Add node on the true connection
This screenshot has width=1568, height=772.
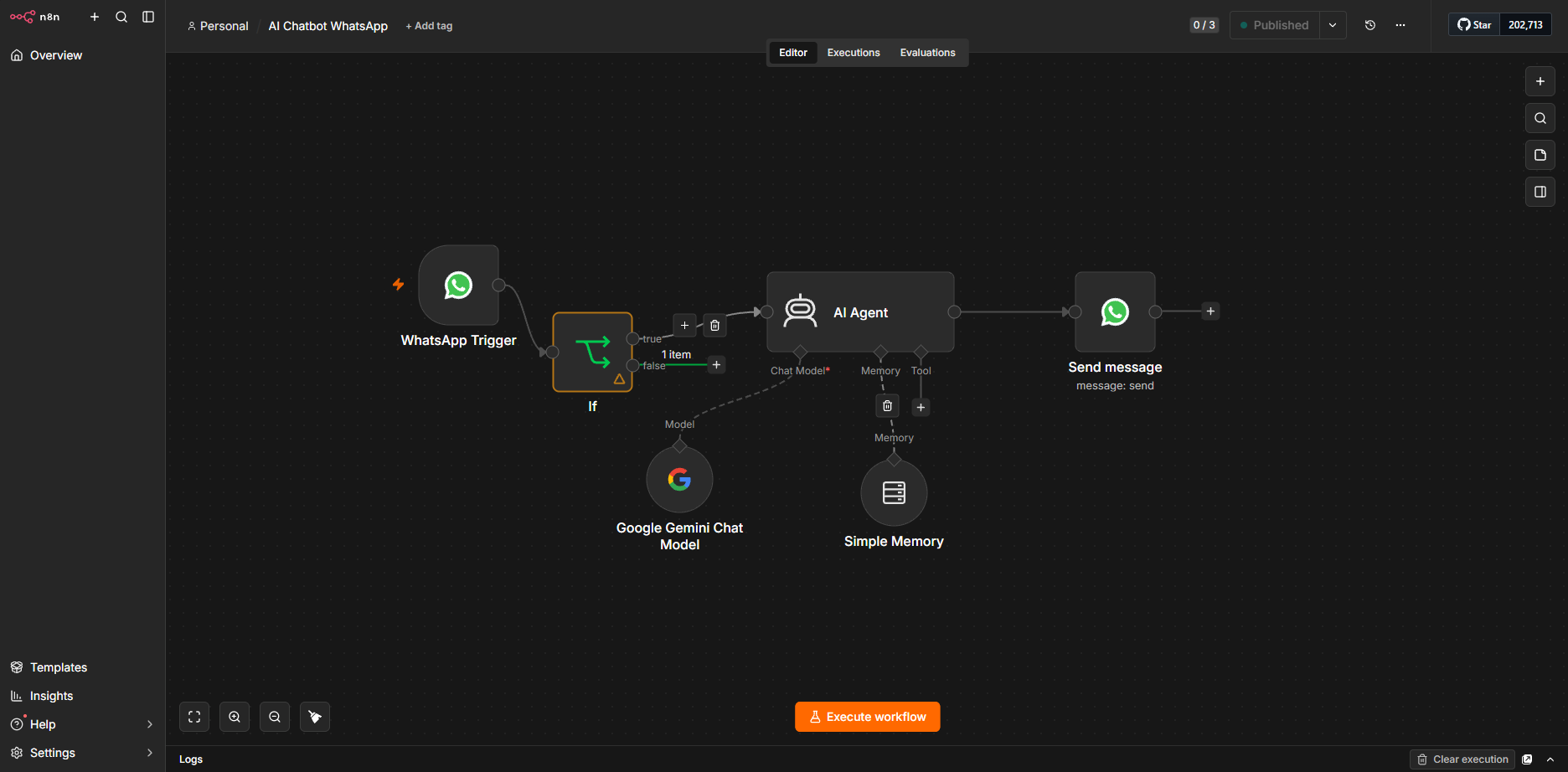[x=684, y=326]
